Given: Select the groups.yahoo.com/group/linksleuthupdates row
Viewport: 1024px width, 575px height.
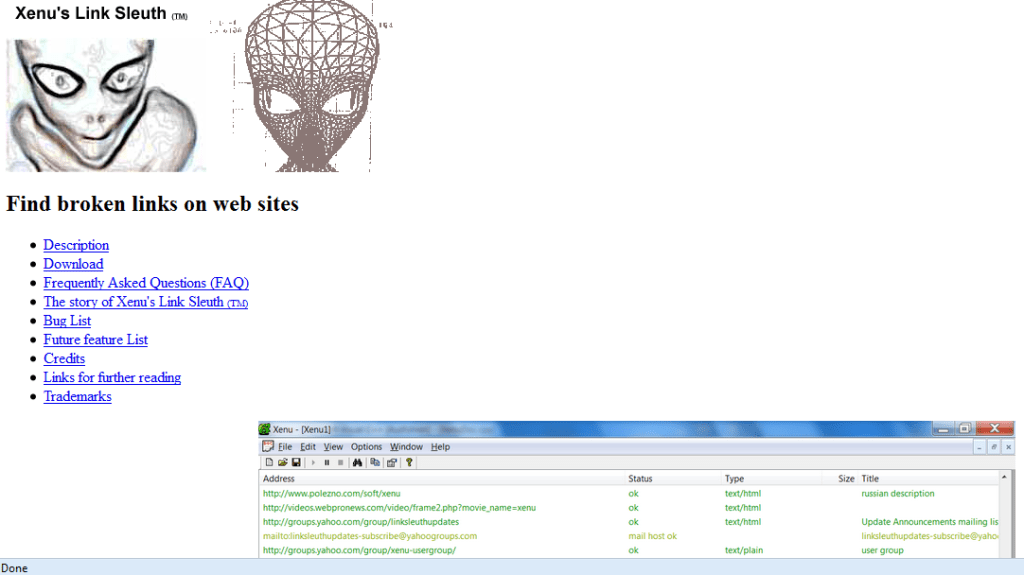Looking at the screenshot, I should (x=629, y=522).
